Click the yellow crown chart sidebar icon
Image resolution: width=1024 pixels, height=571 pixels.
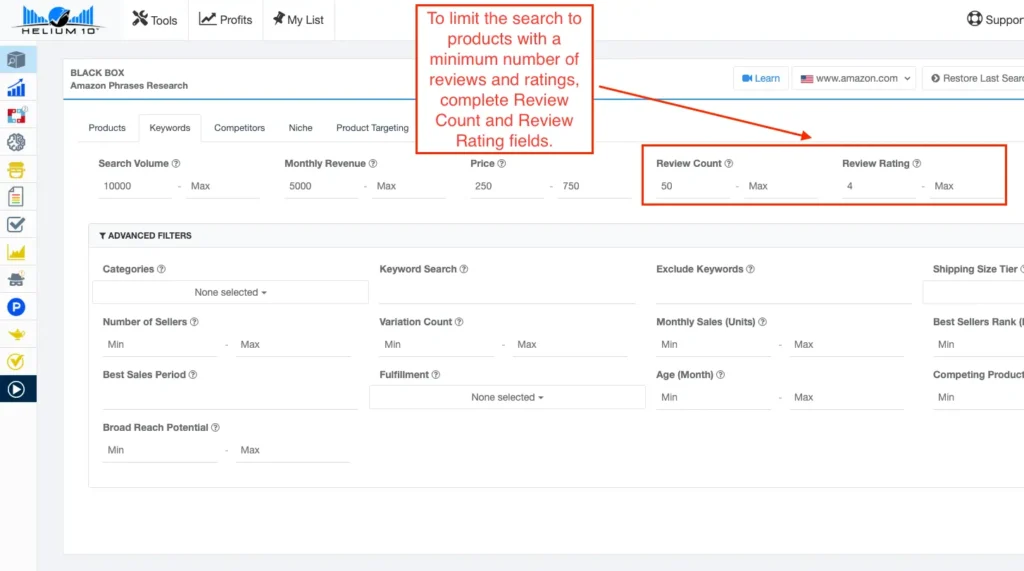pyautogui.click(x=16, y=252)
